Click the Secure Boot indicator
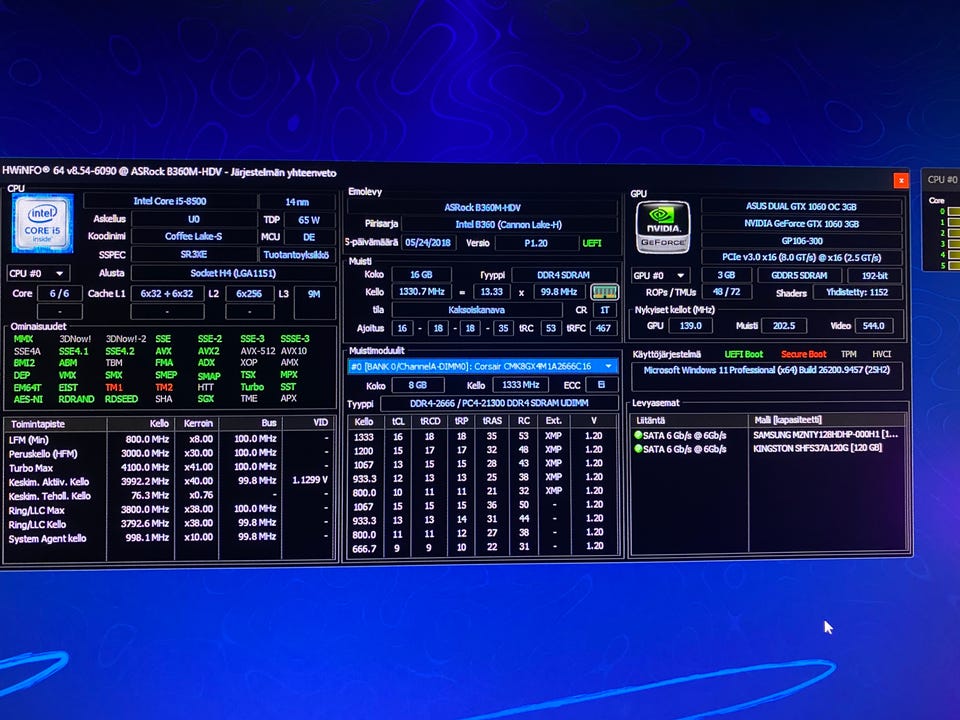The width and height of the screenshot is (960, 720). 803,354
